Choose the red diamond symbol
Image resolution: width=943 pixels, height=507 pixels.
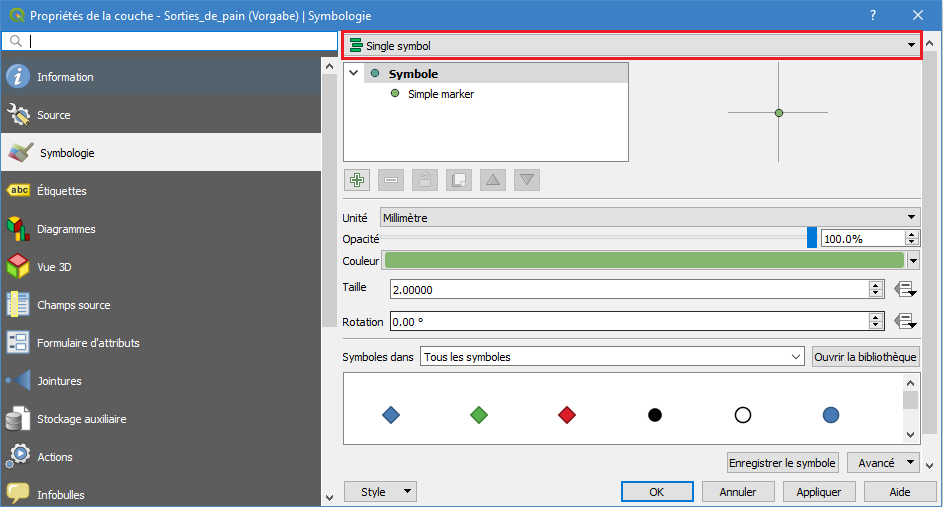(x=567, y=415)
